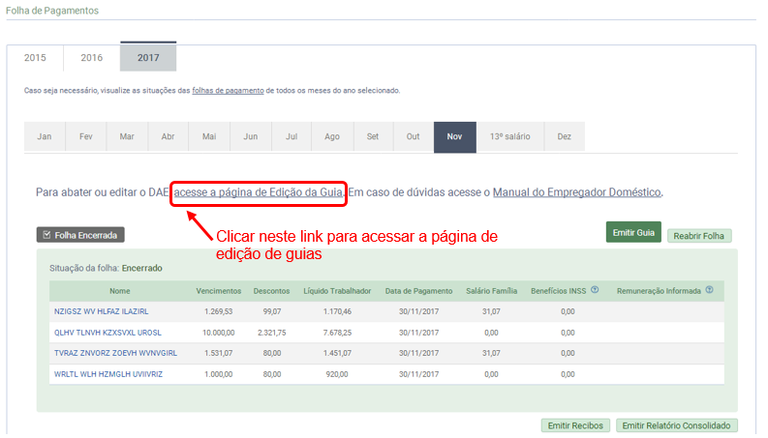Open employee TVRAZ ZNVORZ ZOEVH WVNVGIRL
Viewport: 768px width, 438px height.
[x=116, y=353]
